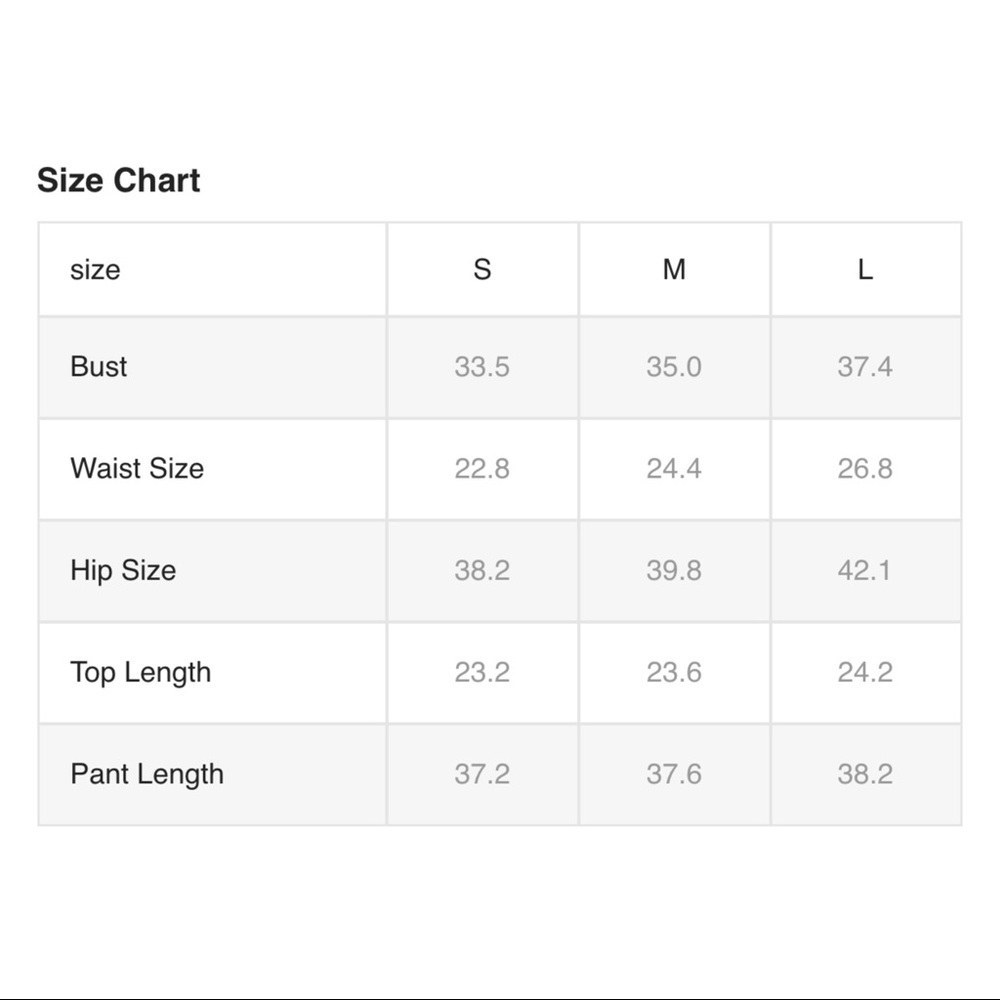
Task: Click the Hip Size row label
Action: (x=123, y=570)
